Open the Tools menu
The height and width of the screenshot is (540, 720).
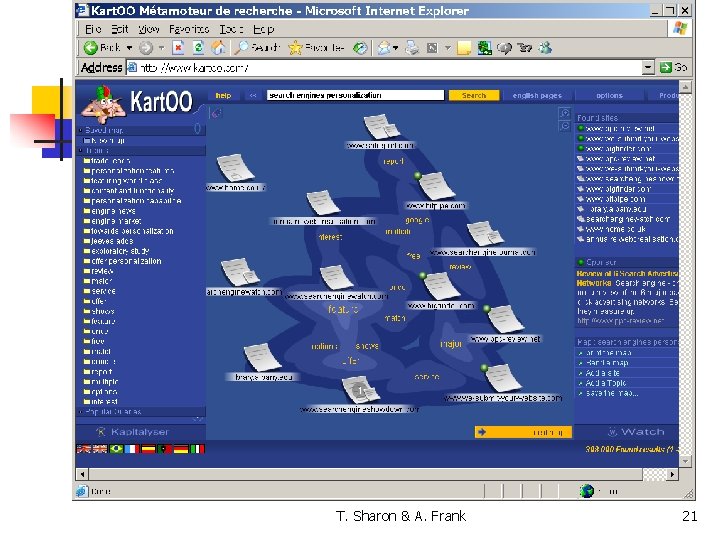point(231,29)
